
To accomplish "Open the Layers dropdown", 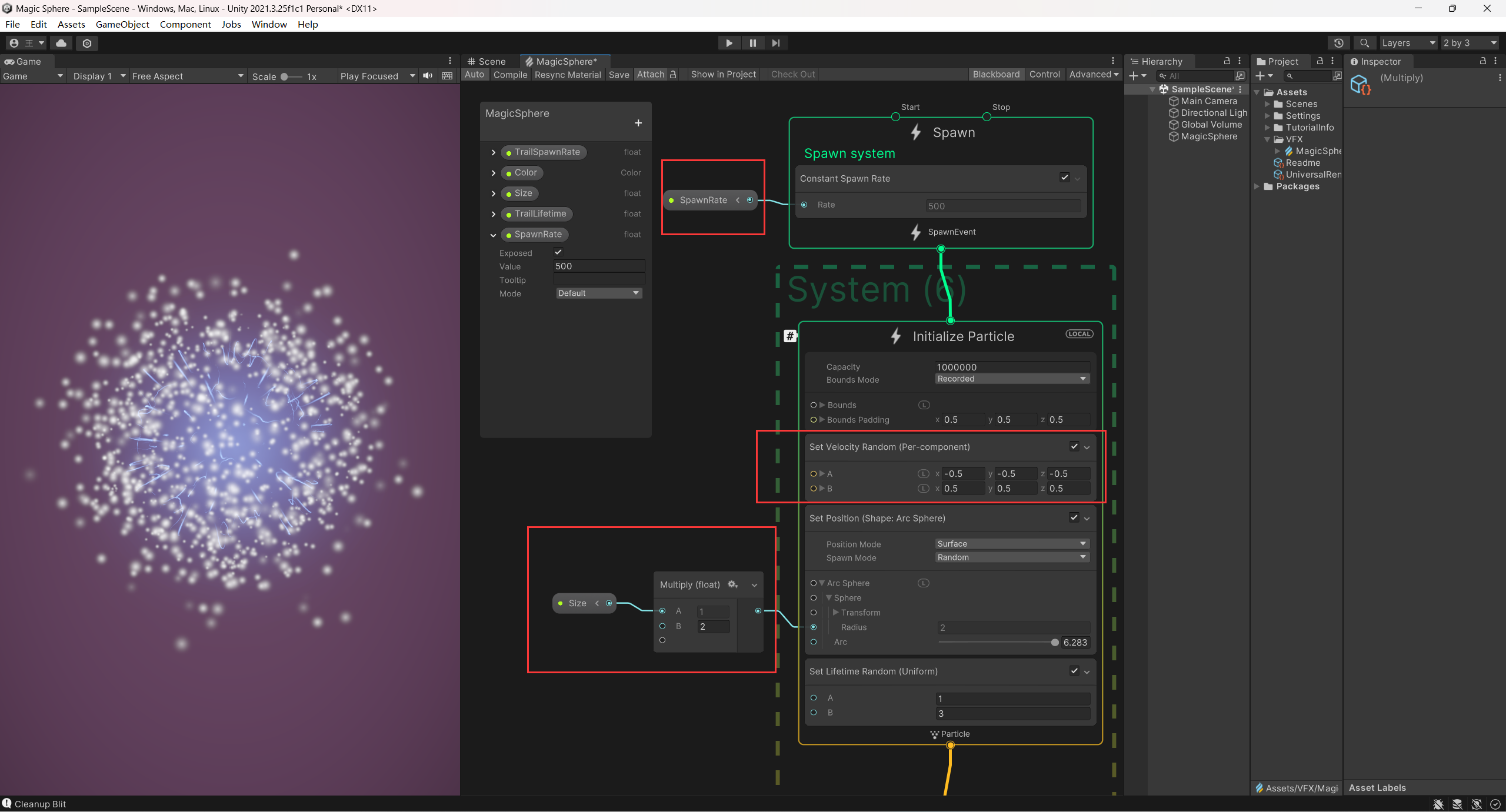I will [1408, 43].
